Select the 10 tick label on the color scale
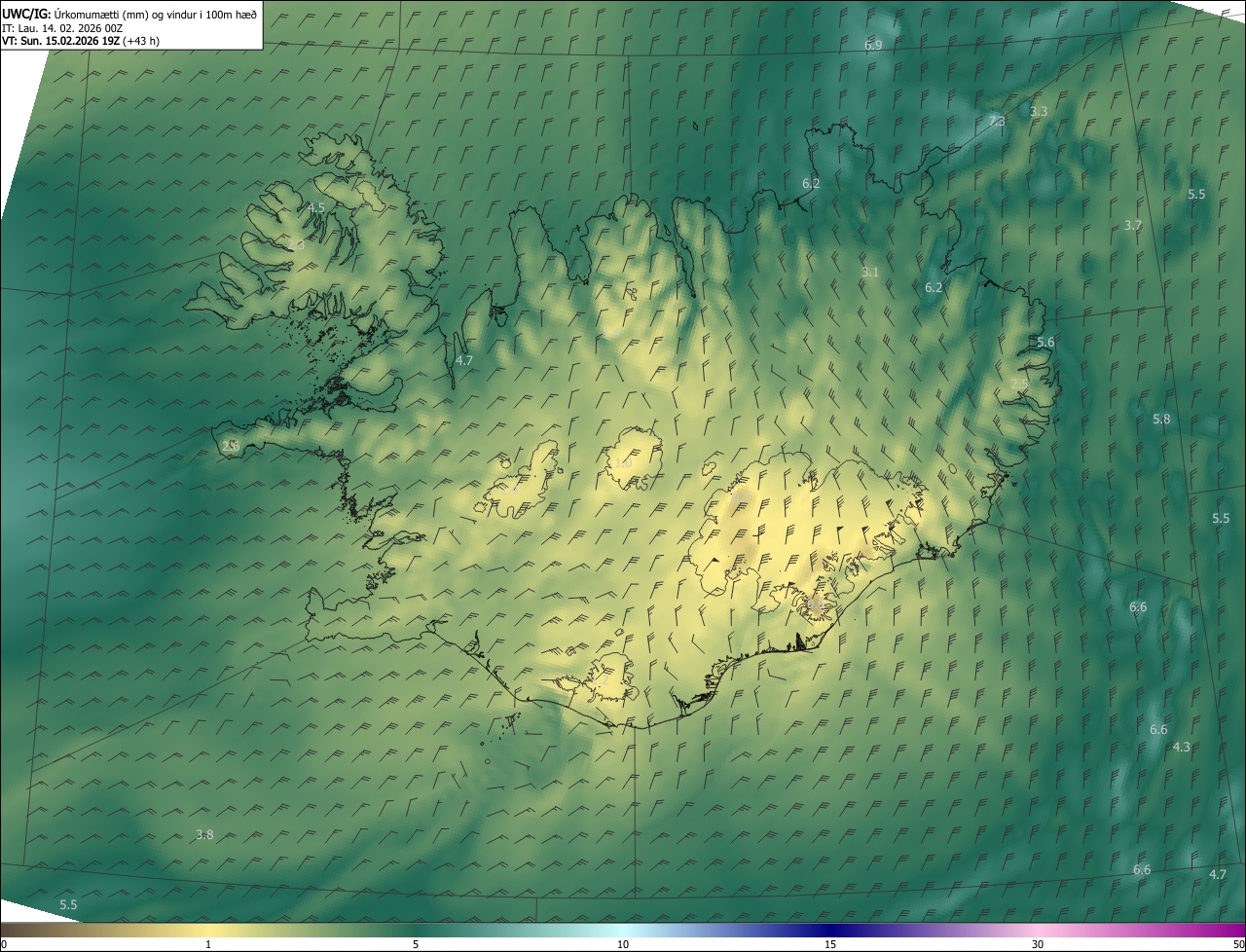This screenshot has width=1246, height=952. pos(623,944)
